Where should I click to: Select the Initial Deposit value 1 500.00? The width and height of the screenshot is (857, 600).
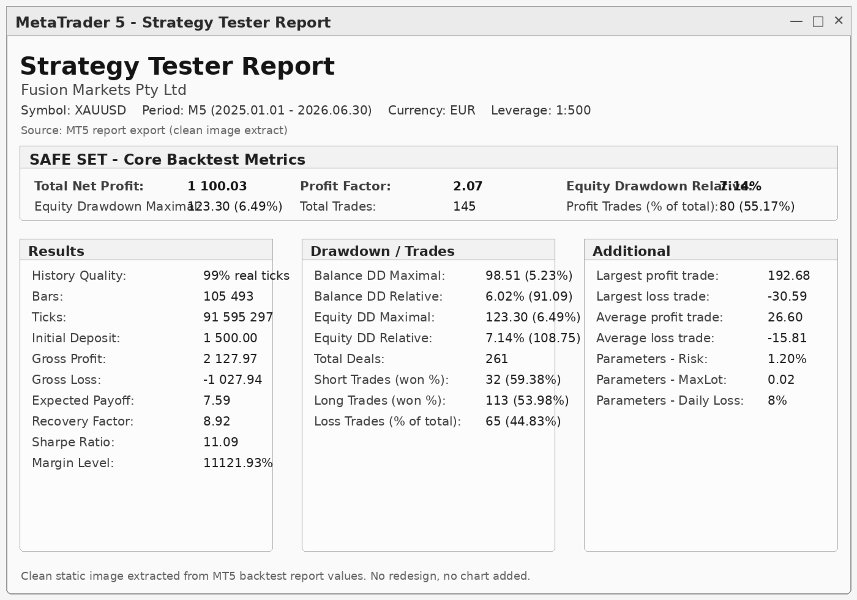[x=230, y=338]
